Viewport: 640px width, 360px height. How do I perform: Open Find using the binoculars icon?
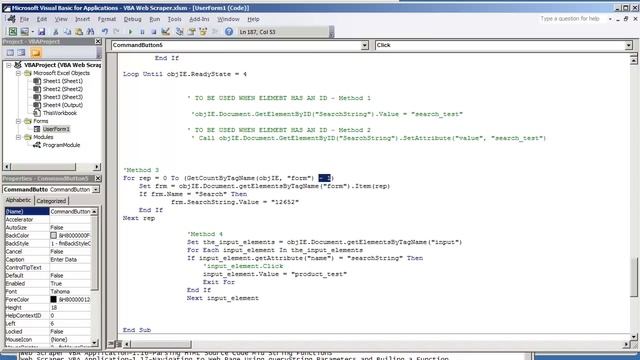point(90,31)
